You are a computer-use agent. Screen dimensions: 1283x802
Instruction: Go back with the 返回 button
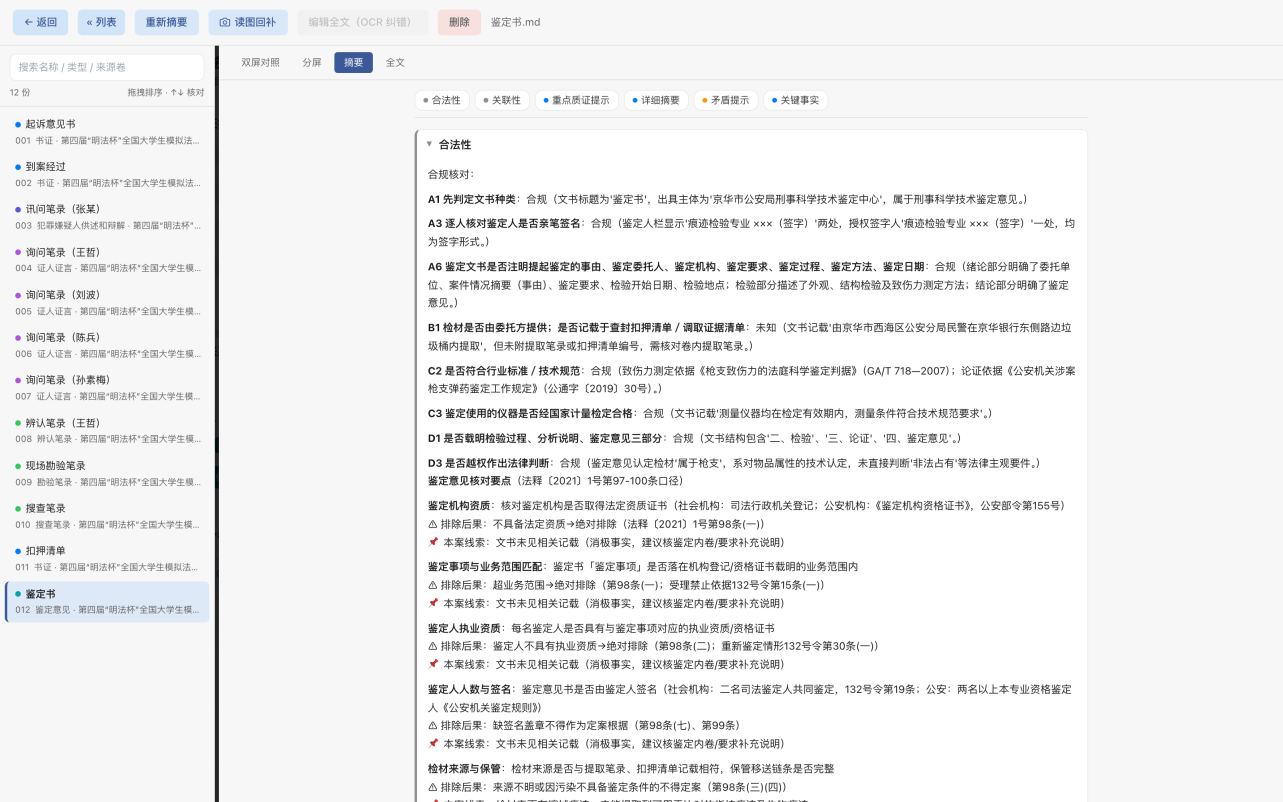[41, 22]
